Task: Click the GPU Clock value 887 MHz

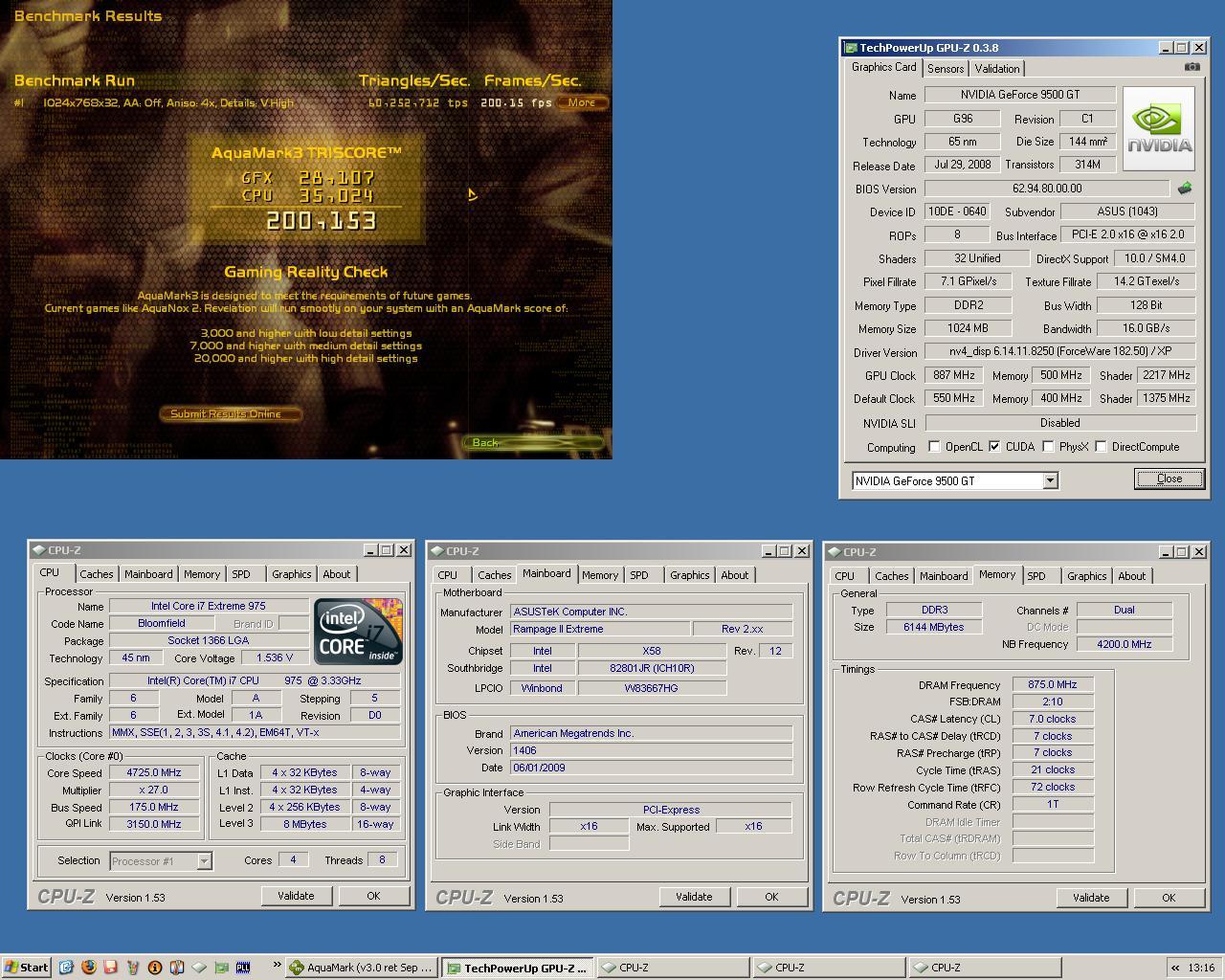Action: 954,375
